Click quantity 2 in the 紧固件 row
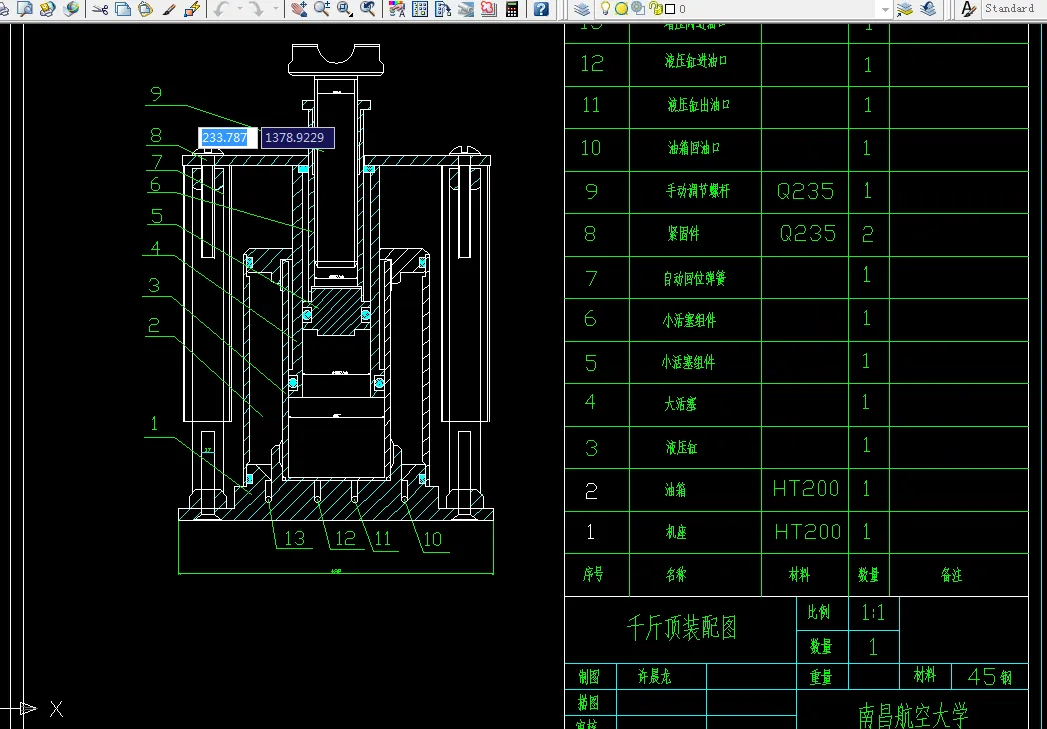This screenshot has width=1047, height=729. (867, 234)
